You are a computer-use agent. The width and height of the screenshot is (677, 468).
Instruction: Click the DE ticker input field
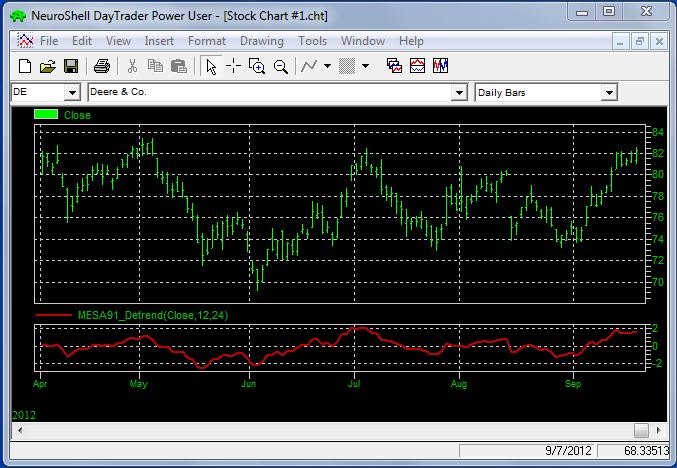point(38,92)
